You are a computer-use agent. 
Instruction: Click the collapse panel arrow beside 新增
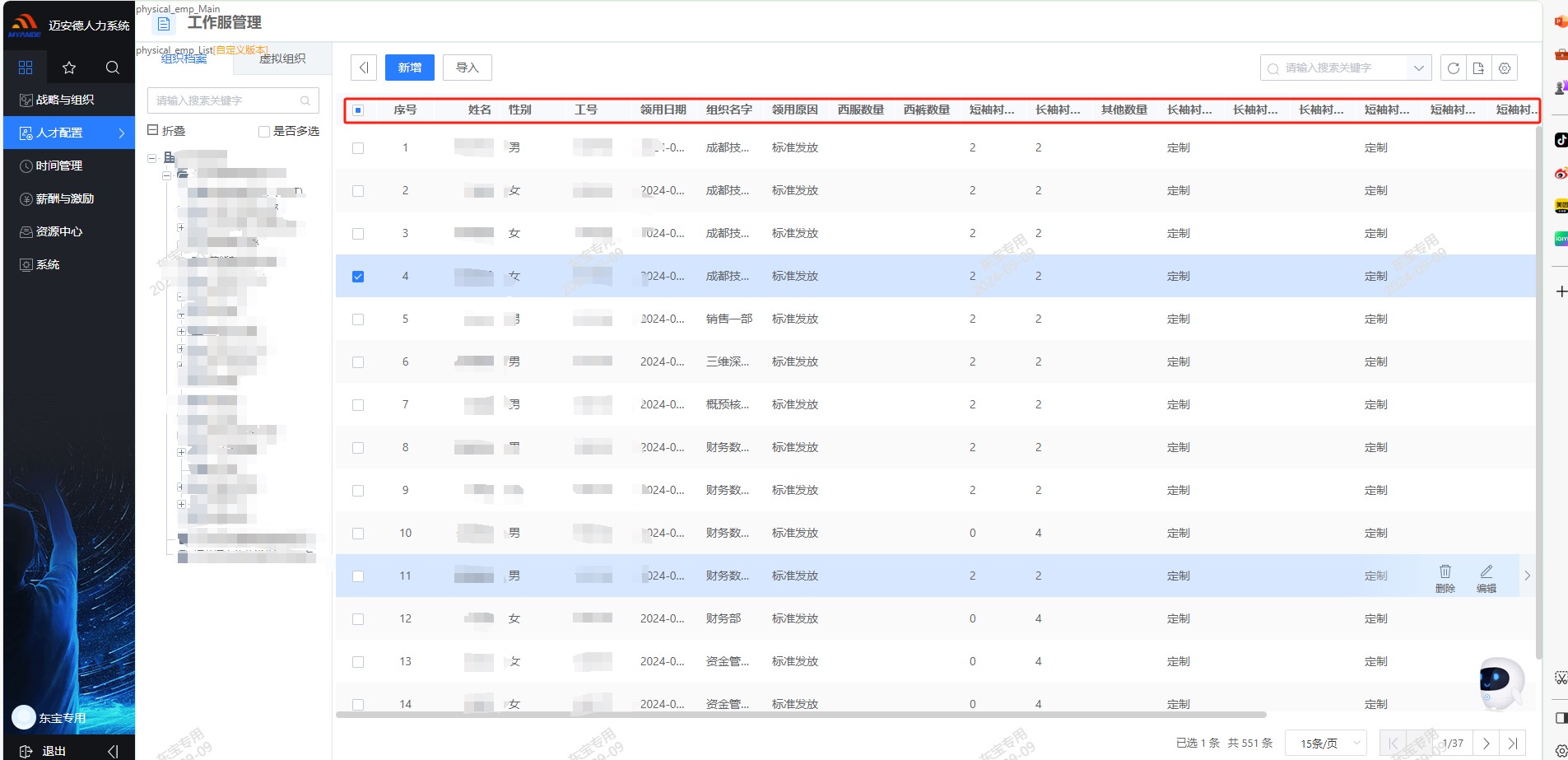[x=364, y=68]
